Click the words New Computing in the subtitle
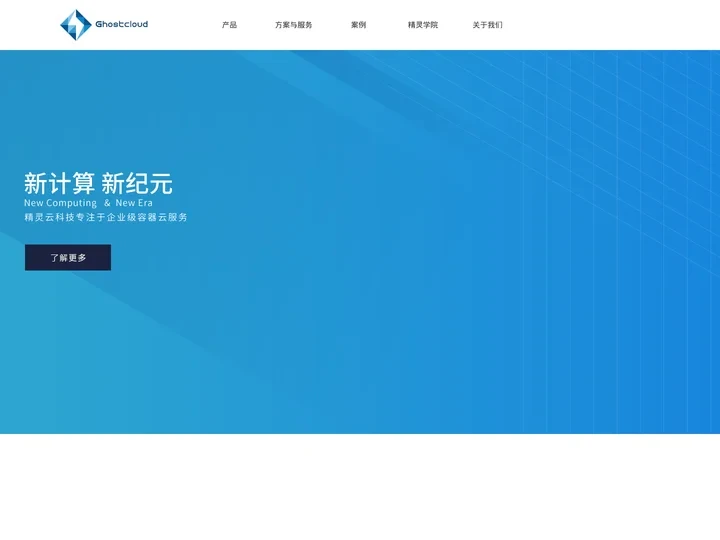Screen dimensions: 720x540 pos(60,203)
